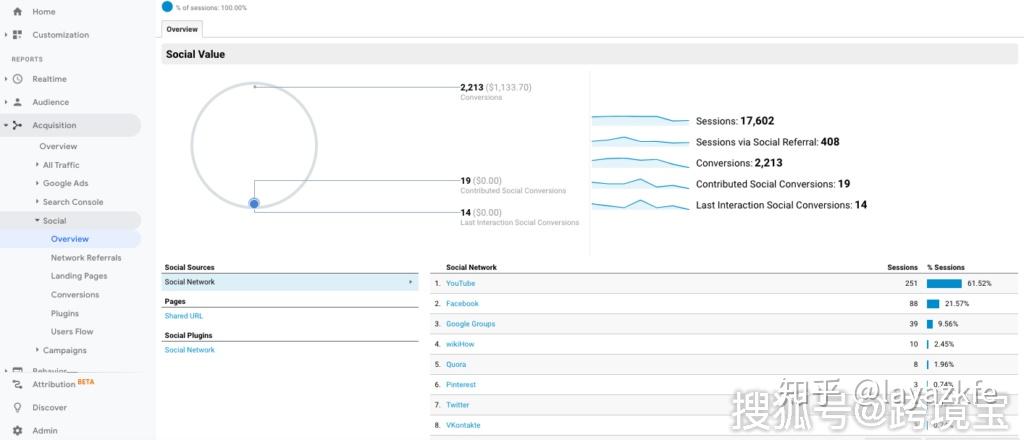Image resolution: width=1024 pixels, height=440 pixels.
Task: Go to the Home page
Action: pos(44,12)
